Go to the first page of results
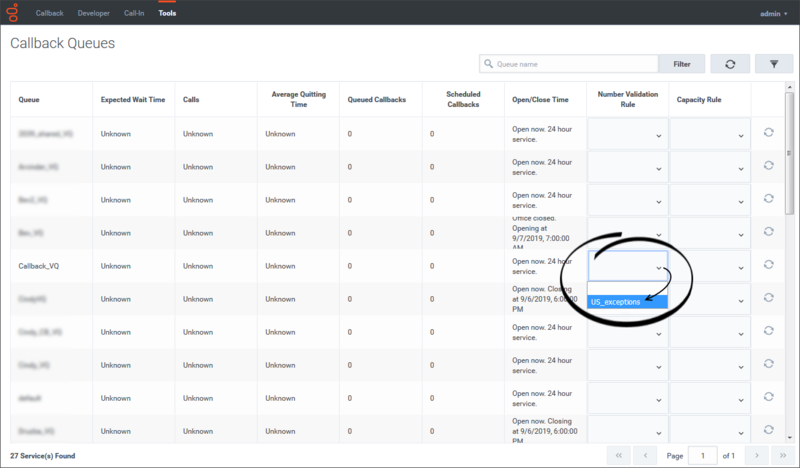Viewport: 800px width, 468px height. pyautogui.click(x=620, y=455)
